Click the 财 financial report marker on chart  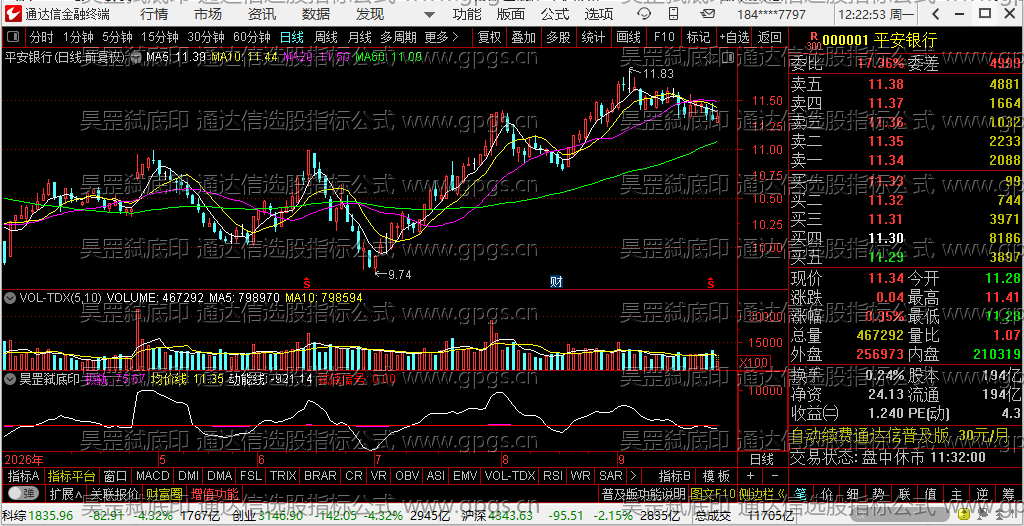pyautogui.click(x=556, y=282)
